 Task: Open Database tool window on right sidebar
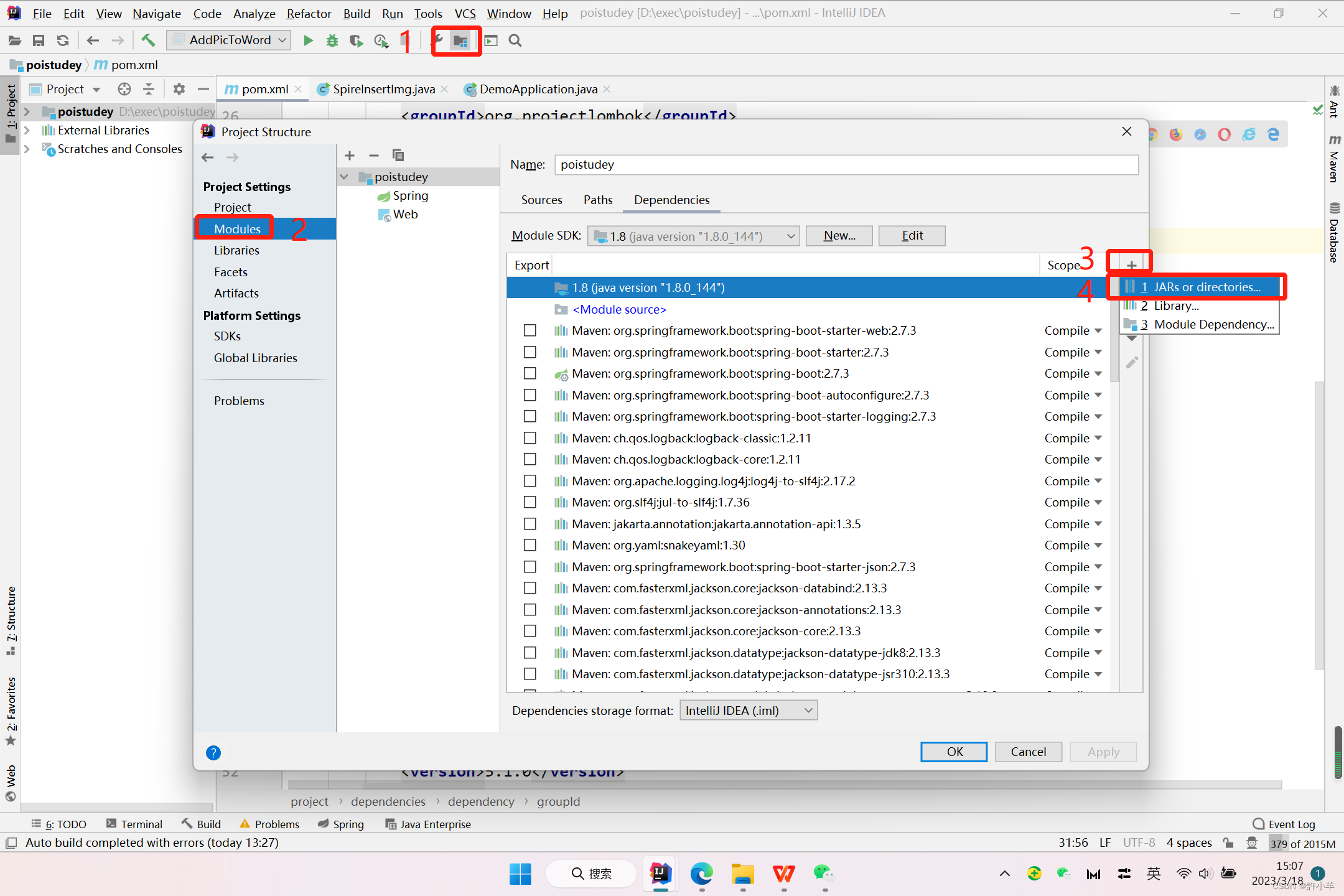coord(1335,233)
